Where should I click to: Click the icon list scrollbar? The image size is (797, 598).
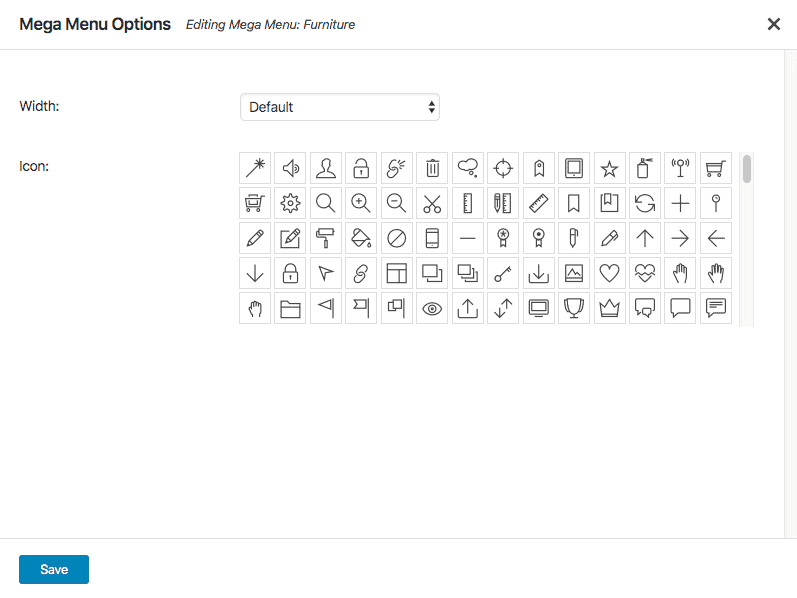[747, 169]
